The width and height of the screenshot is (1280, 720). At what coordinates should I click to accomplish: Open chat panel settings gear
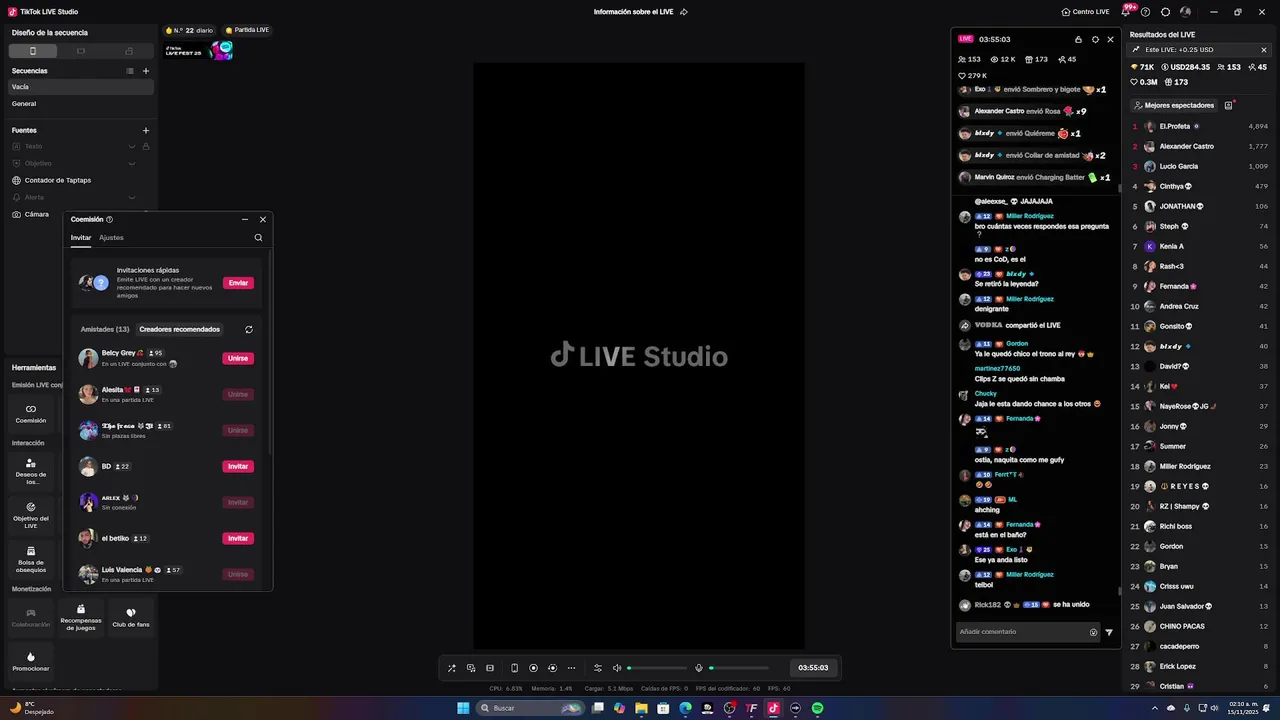click(1095, 39)
